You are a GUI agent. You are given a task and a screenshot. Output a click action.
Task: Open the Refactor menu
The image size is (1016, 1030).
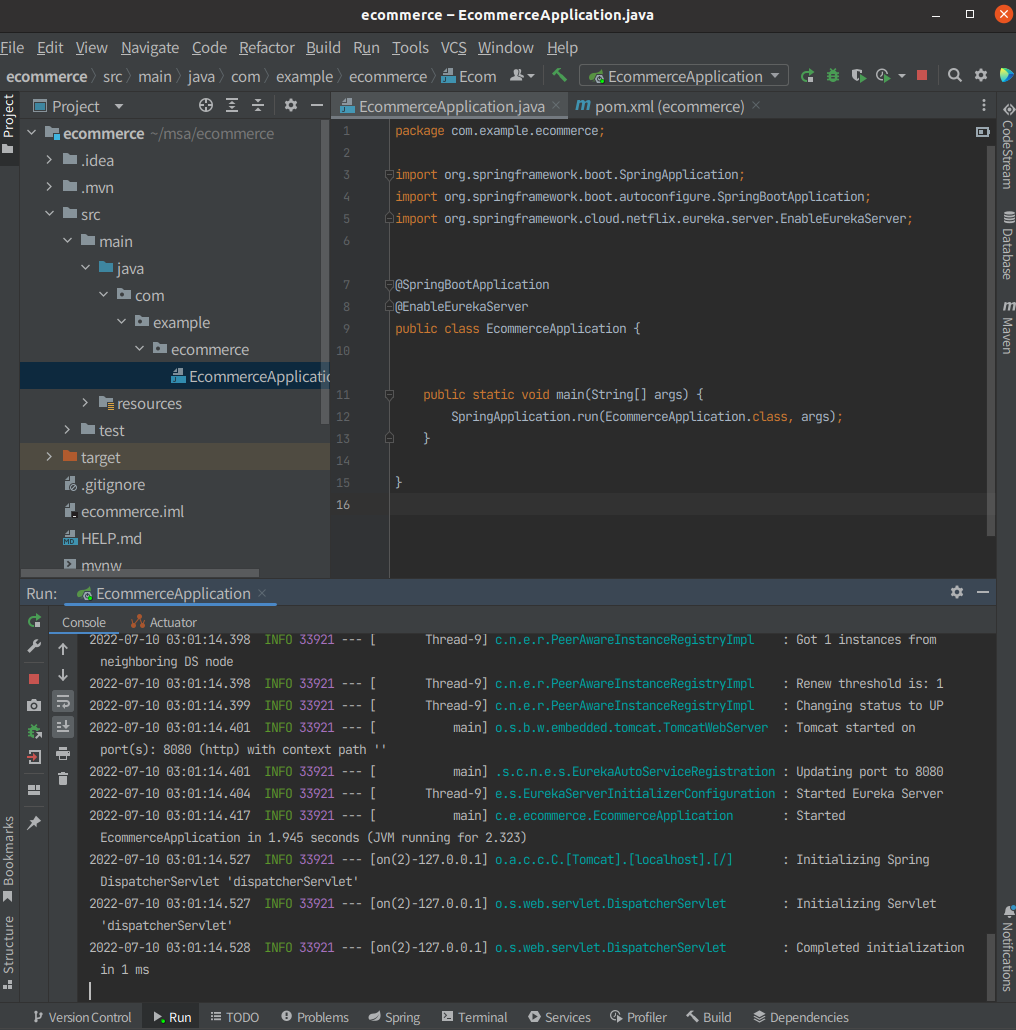266,48
